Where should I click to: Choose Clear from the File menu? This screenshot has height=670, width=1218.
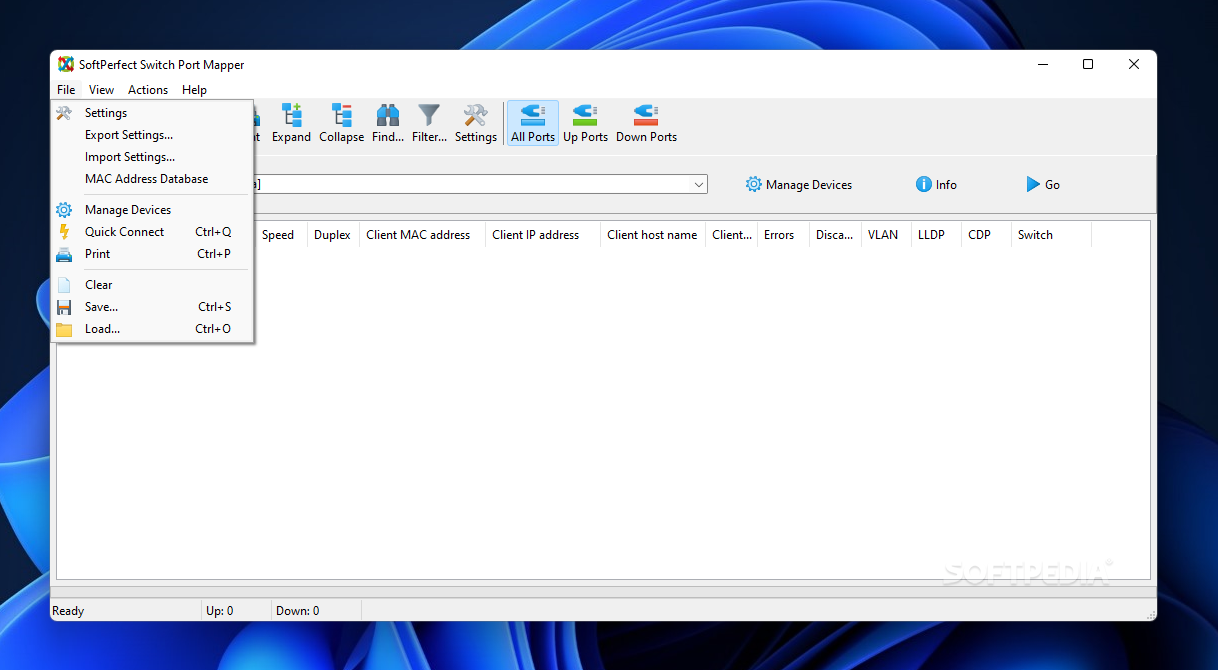click(x=152, y=285)
